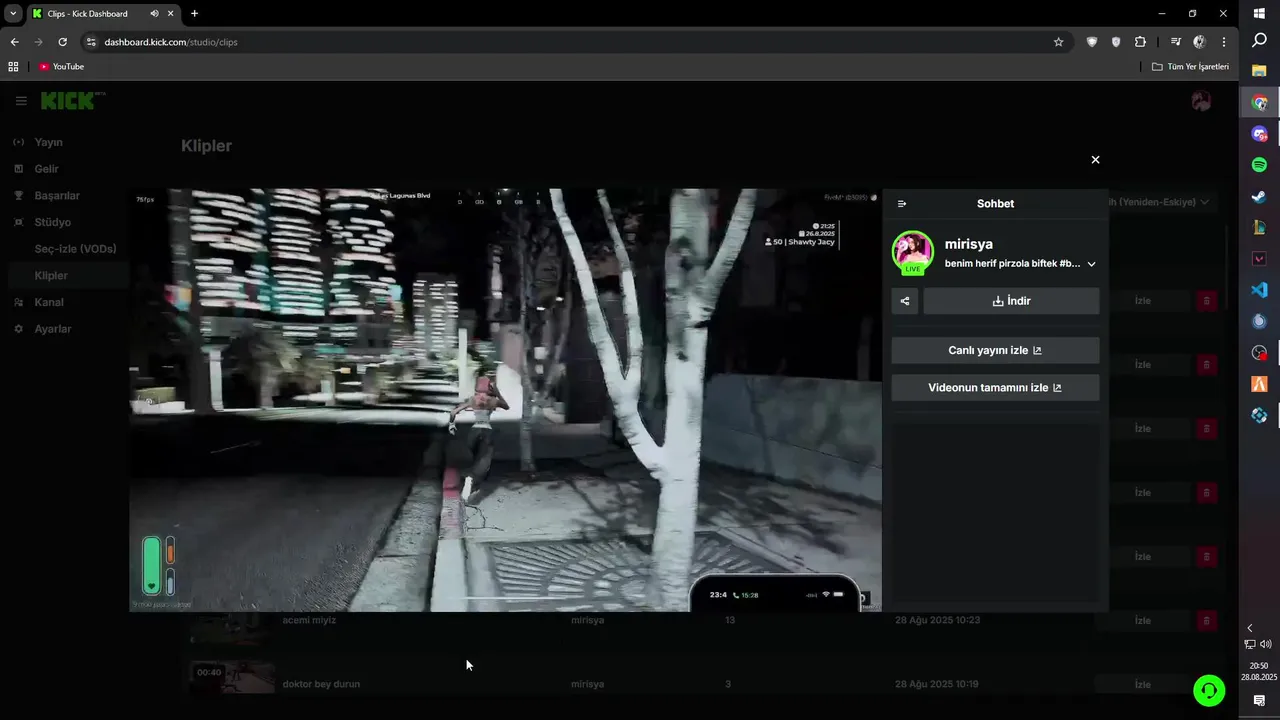Click the mirisya channel name in panel
1280x720 pixels.
[969, 244]
